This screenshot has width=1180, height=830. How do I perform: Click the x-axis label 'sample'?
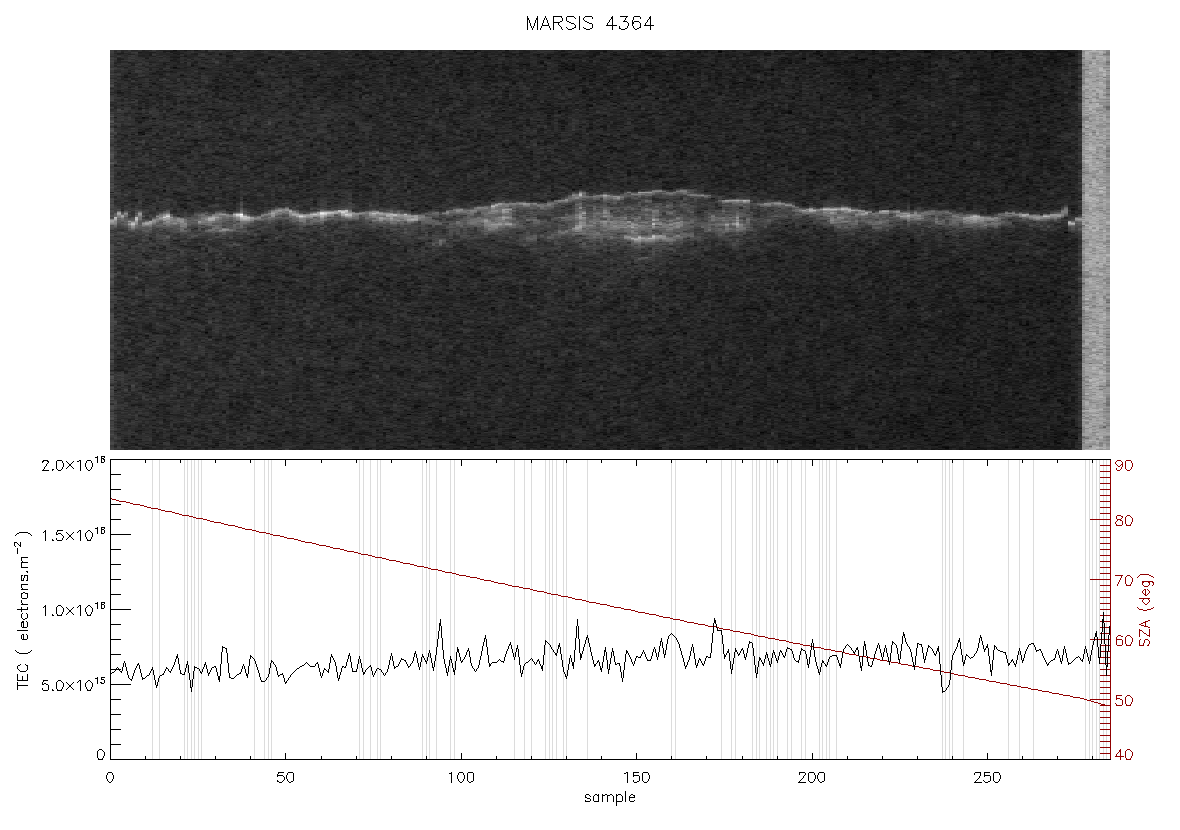coord(610,798)
